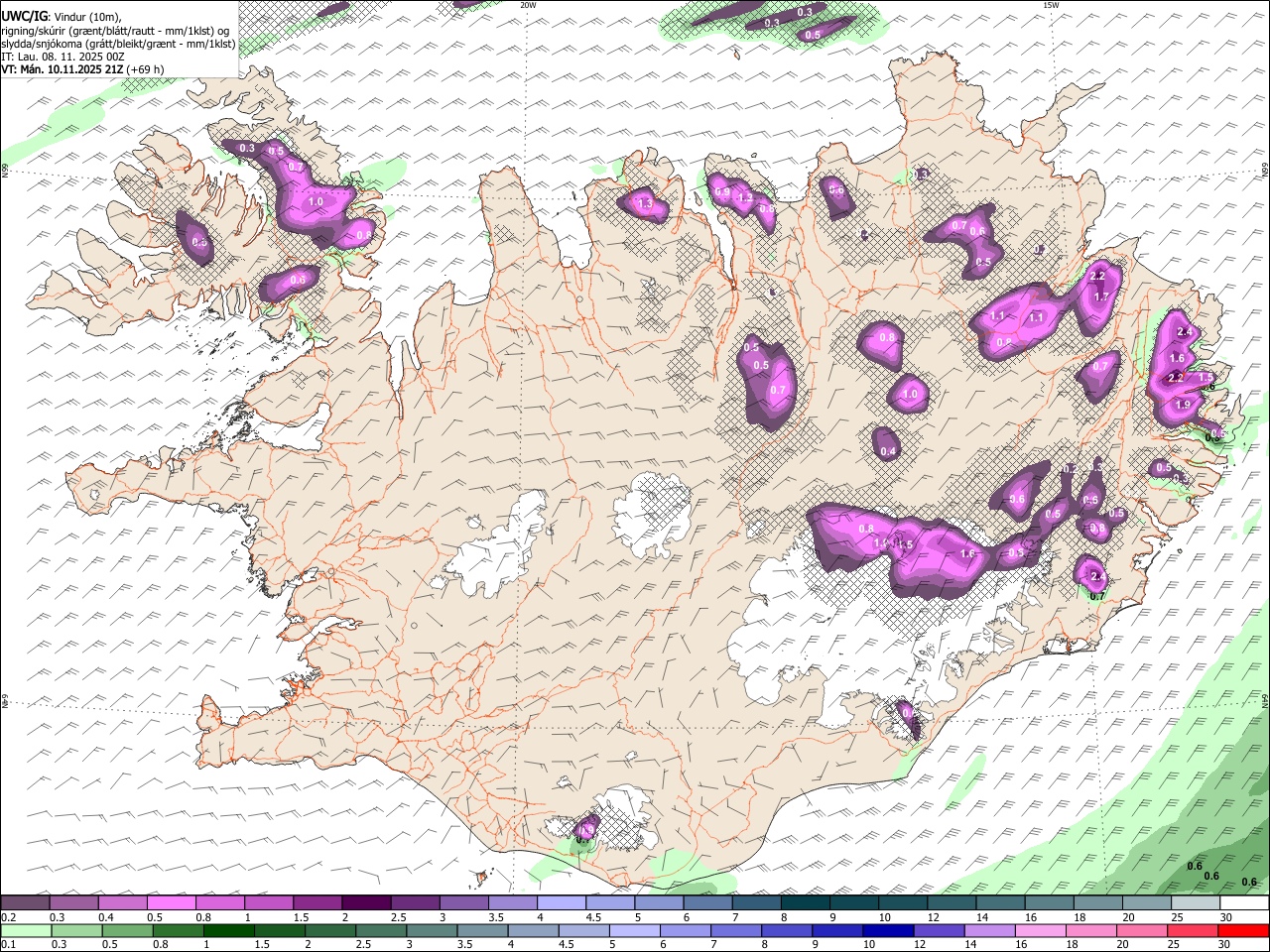This screenshot has width=1270, height=952.
Task: Select the orchid swatch between upper 0.4 and 0.5
Action: point(122,903)
